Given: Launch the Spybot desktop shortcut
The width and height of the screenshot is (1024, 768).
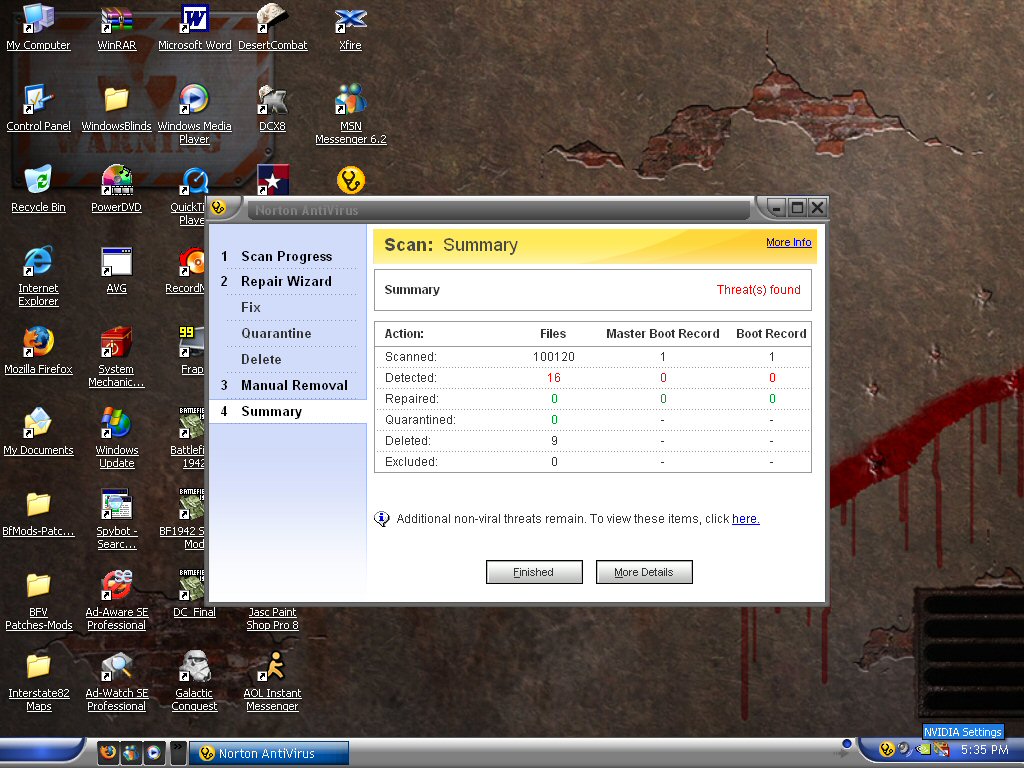Looking at the screenshot, I should pos(116,519).
